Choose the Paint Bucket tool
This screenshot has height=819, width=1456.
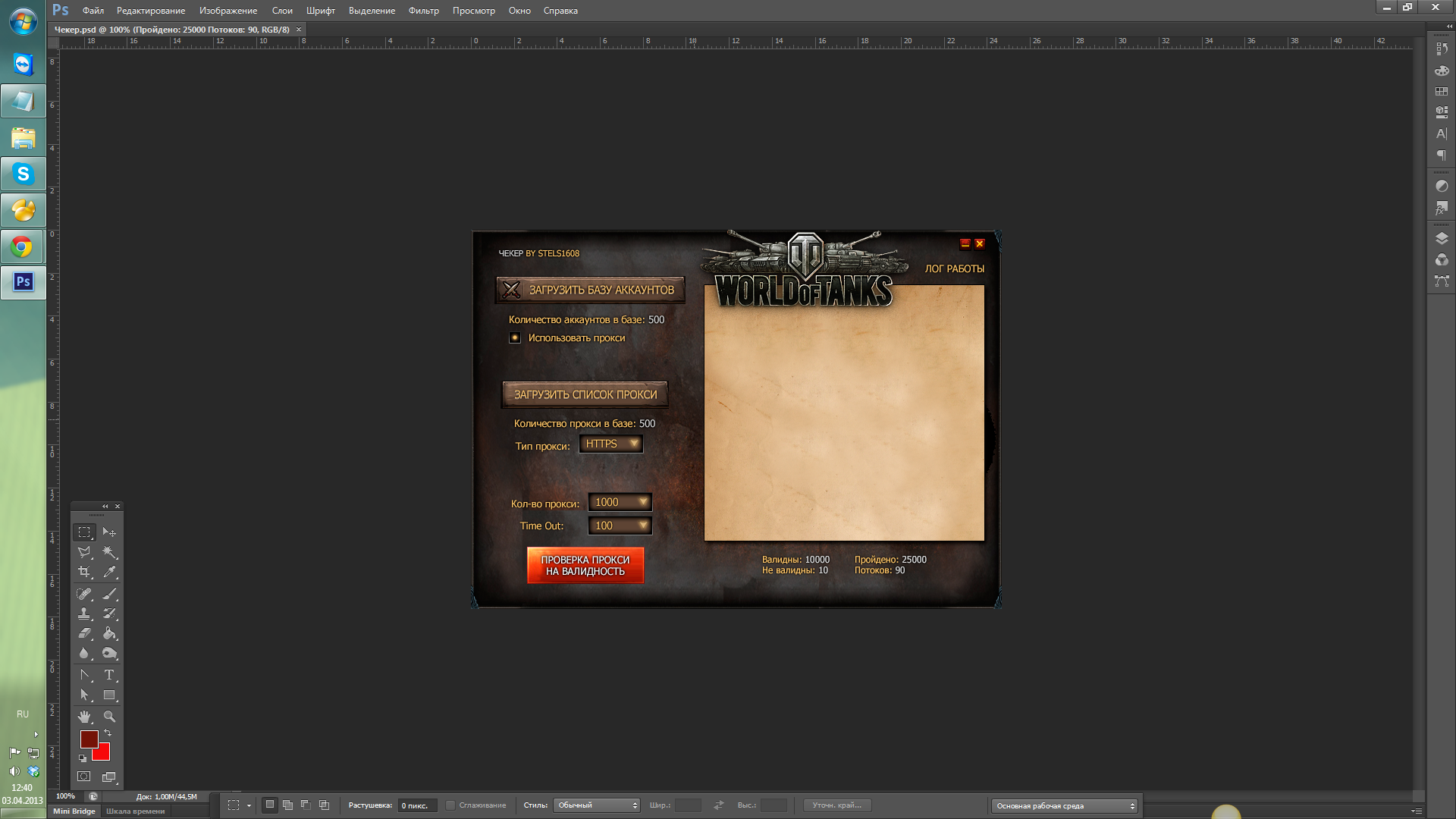click(109, 633)
